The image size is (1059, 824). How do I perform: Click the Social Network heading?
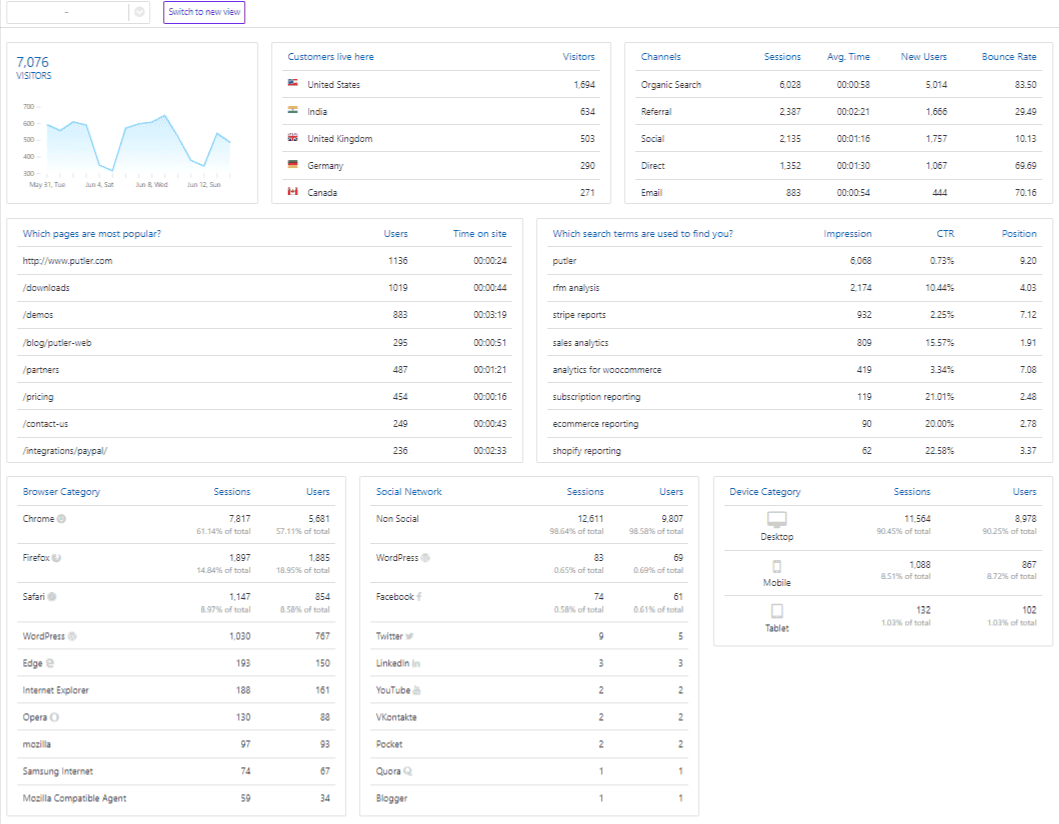click(409, 492)
